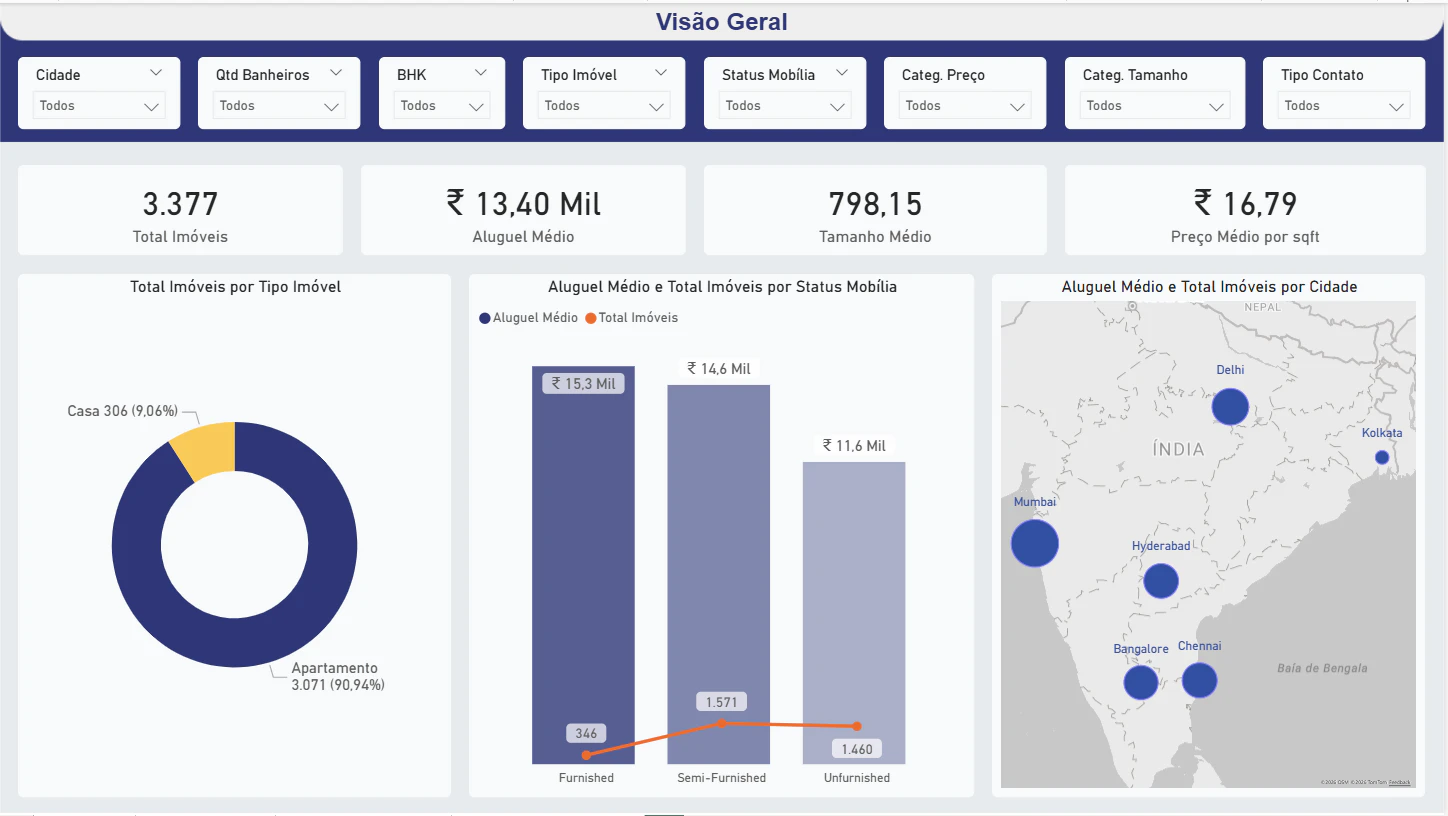Click the orange line point labeled 346

point(586,755)
